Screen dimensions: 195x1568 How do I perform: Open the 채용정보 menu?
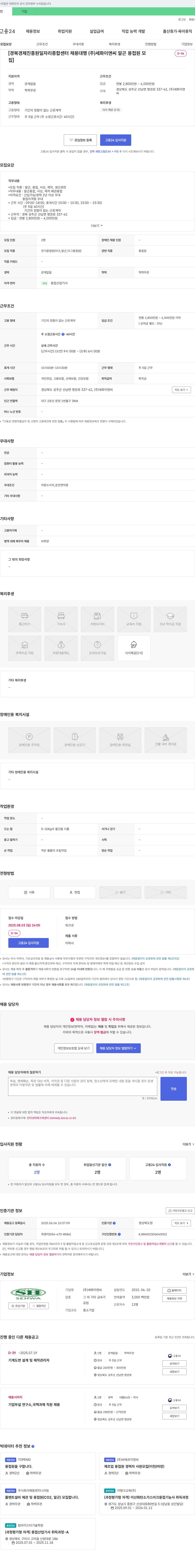tap(33, 31)
